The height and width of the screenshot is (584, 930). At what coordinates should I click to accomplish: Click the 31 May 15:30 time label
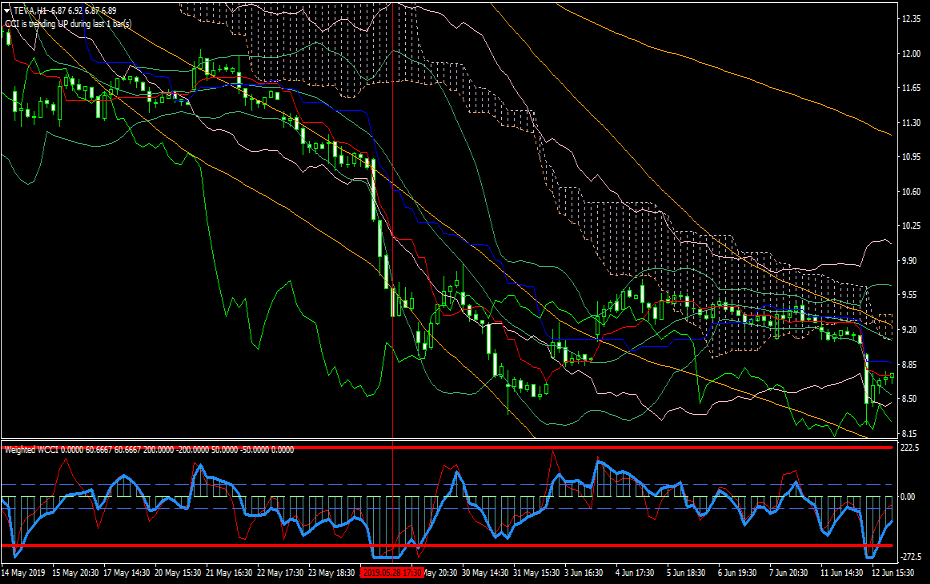click(535, 573)
